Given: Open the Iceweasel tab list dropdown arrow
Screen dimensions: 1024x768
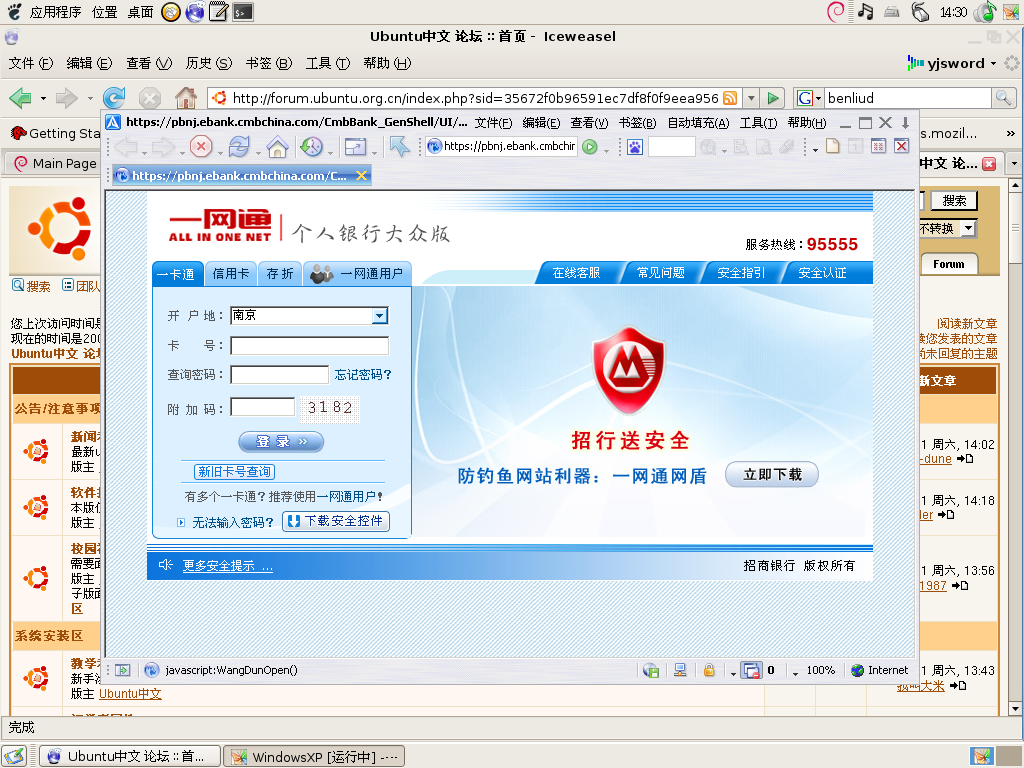Looking at the screenshot, I should click(x=1014, y=163).
